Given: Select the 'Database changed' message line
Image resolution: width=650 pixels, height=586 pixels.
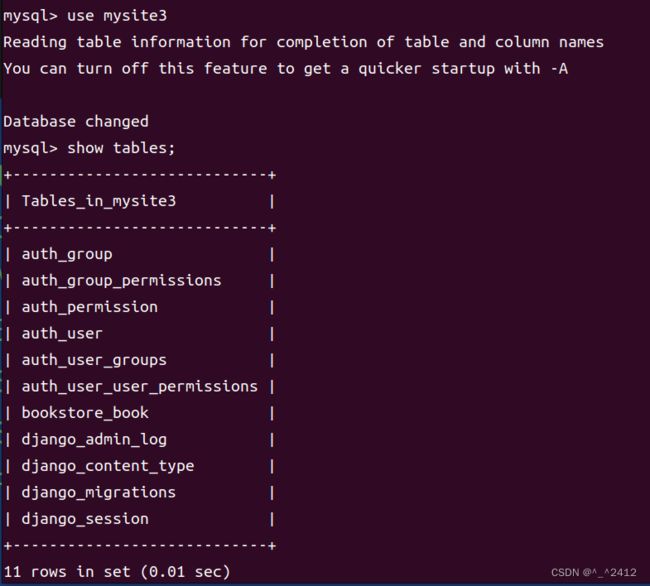Looking at the screenshot, I should pos(76,121).
